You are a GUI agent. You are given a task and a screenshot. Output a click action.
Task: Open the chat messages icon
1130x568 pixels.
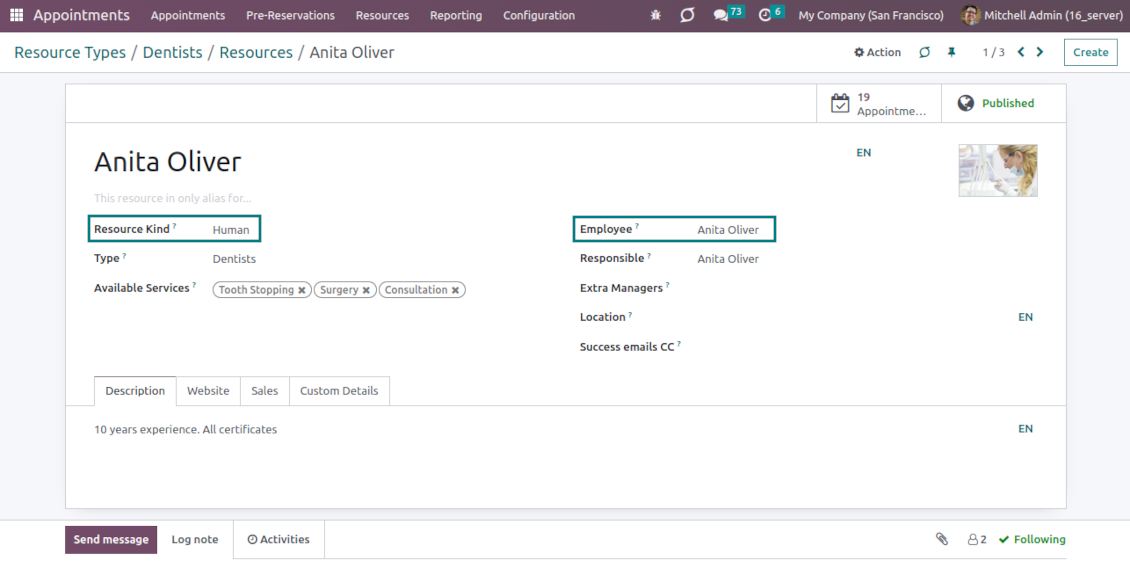721,15
